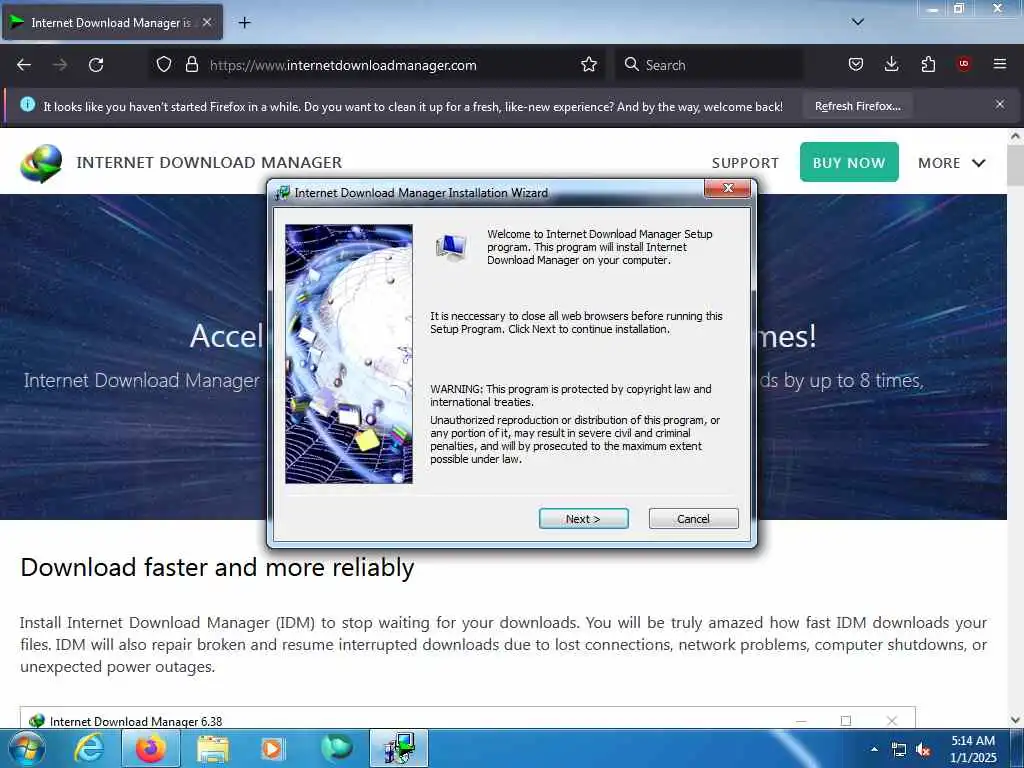Open Windows Explorer from the taskbar
The width and height of the screenshot is (1024, 768).
tap(213, 748)
